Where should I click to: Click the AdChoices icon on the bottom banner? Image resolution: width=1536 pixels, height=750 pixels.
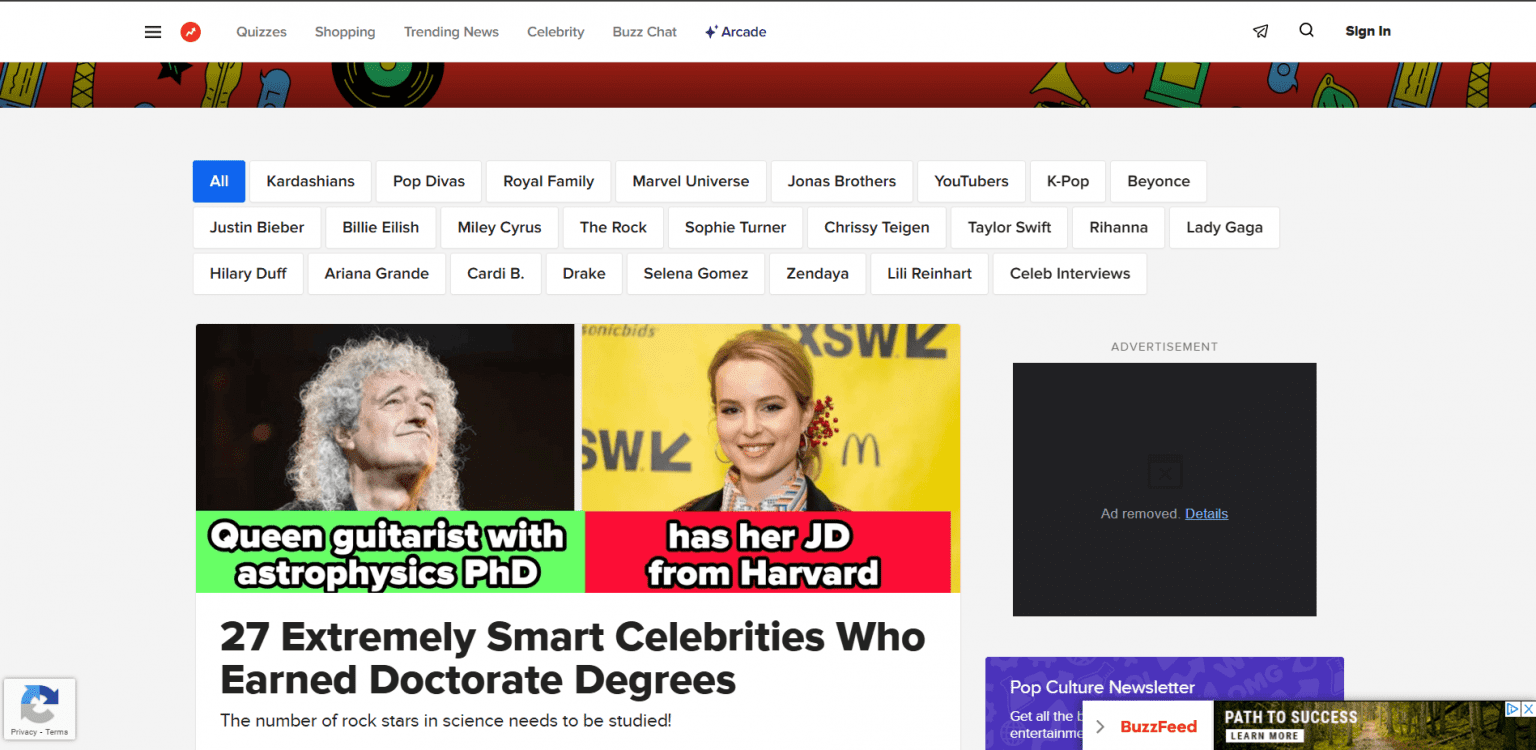click(1512, 709)
